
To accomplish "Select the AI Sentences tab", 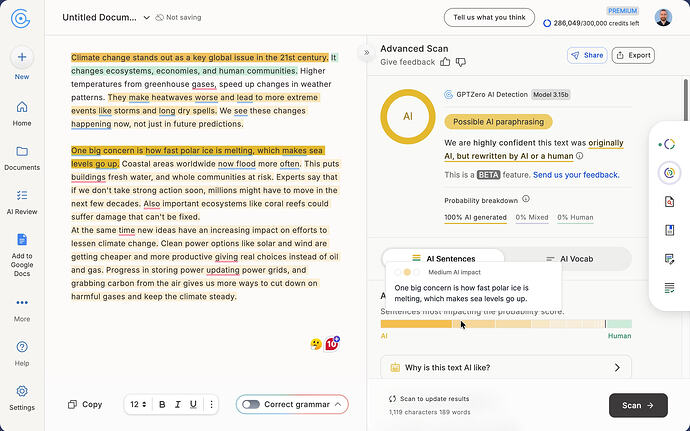I will [x=443, y=259].
